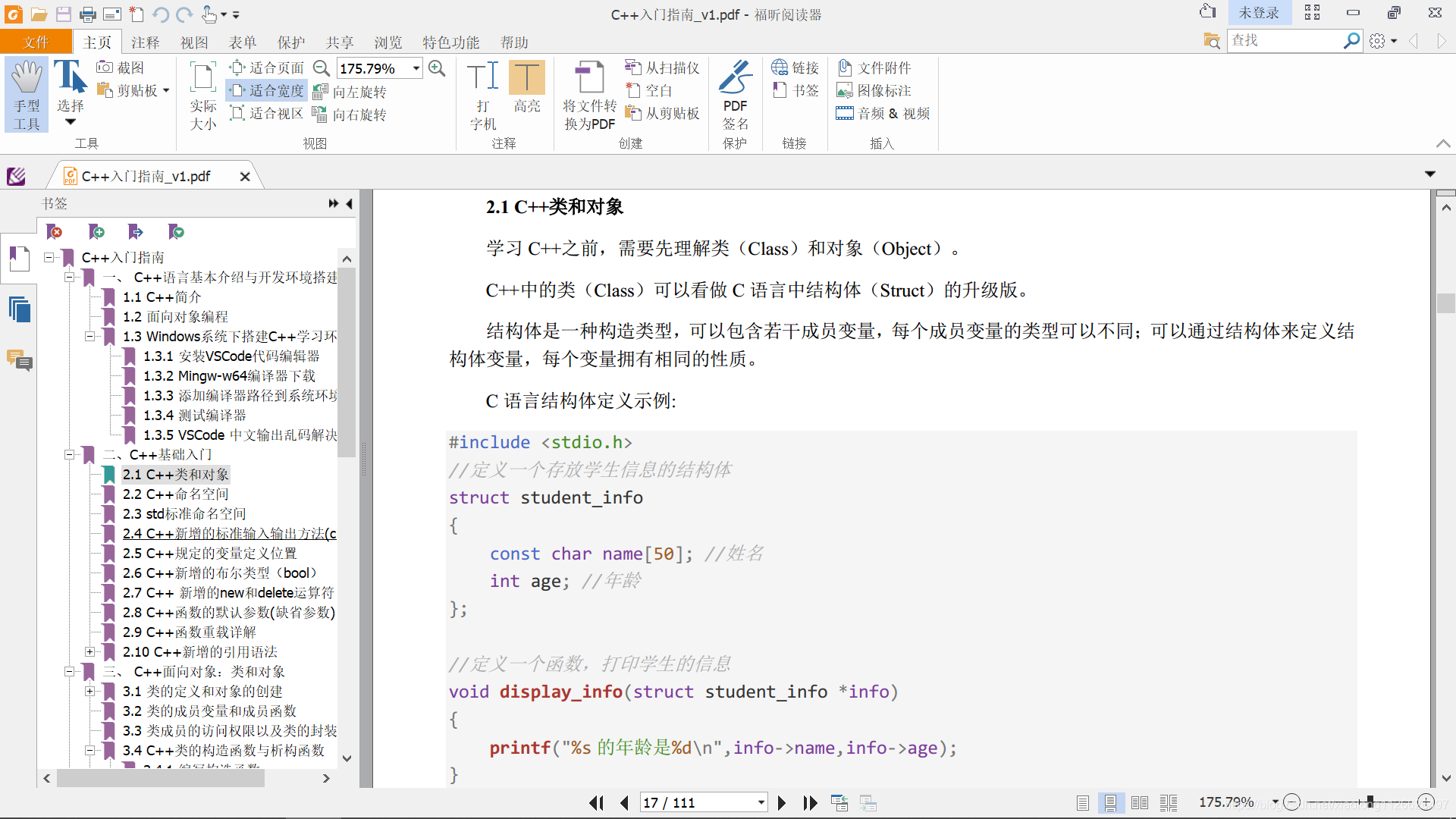This screenshot has height=819, width=1456.
Task: Toggle Fit Width (适合宽度) view mode
Action: click(x=267, y=90)
